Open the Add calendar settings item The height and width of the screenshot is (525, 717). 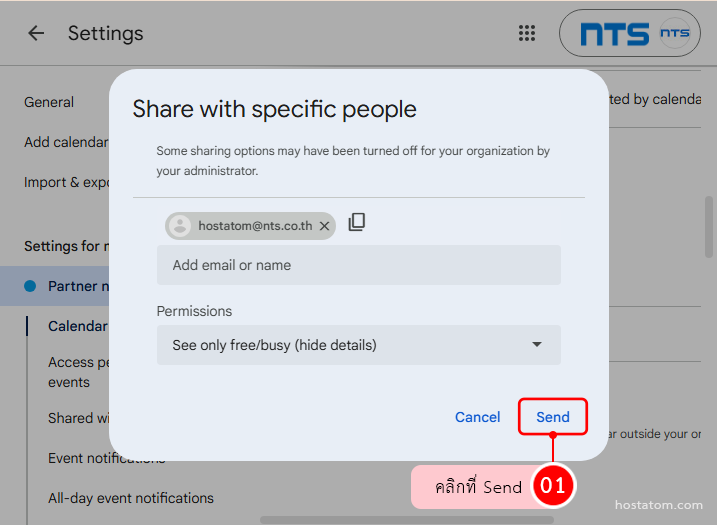[66, 142]
